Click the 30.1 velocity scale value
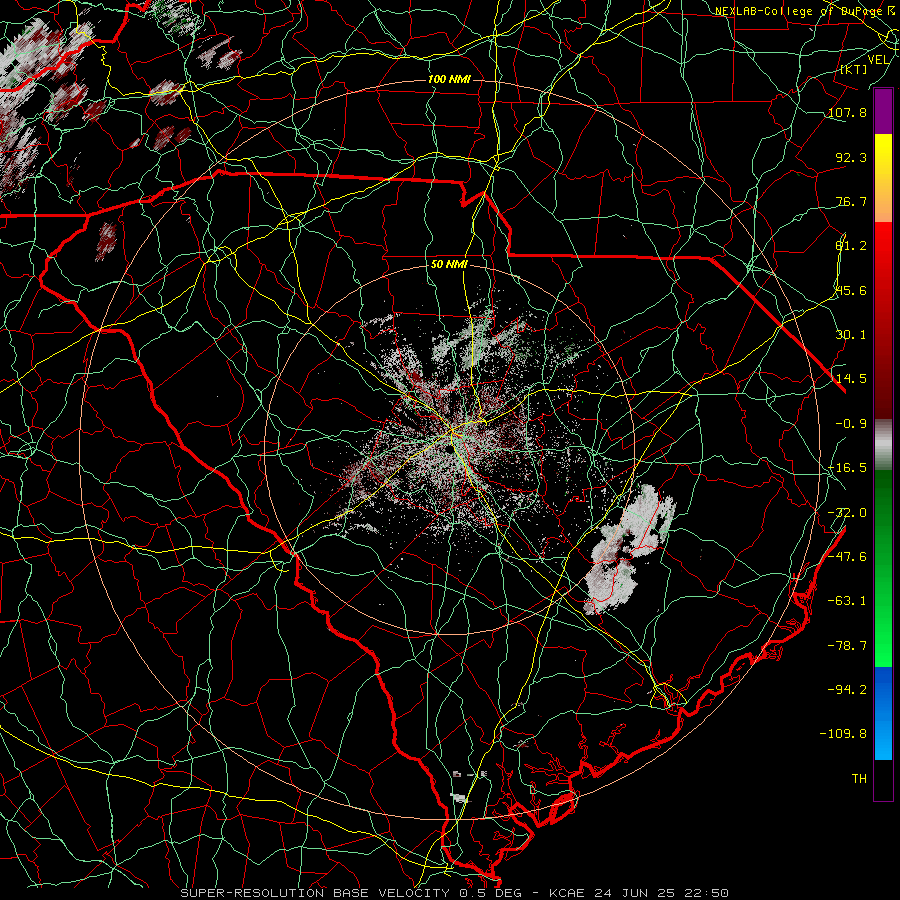The width and height of the screenshot is (900, 900). coord(851,335)
